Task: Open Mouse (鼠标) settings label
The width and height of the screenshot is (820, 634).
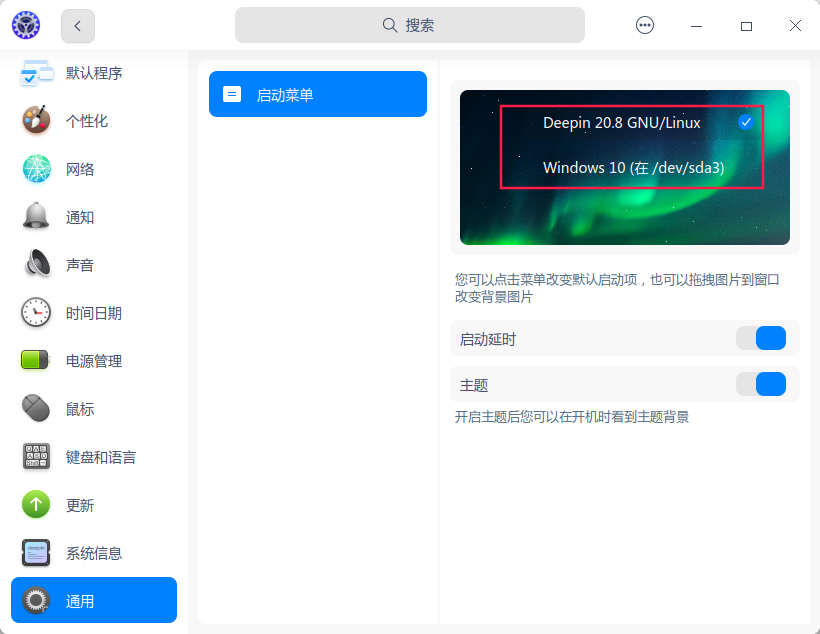Action: 80,409
